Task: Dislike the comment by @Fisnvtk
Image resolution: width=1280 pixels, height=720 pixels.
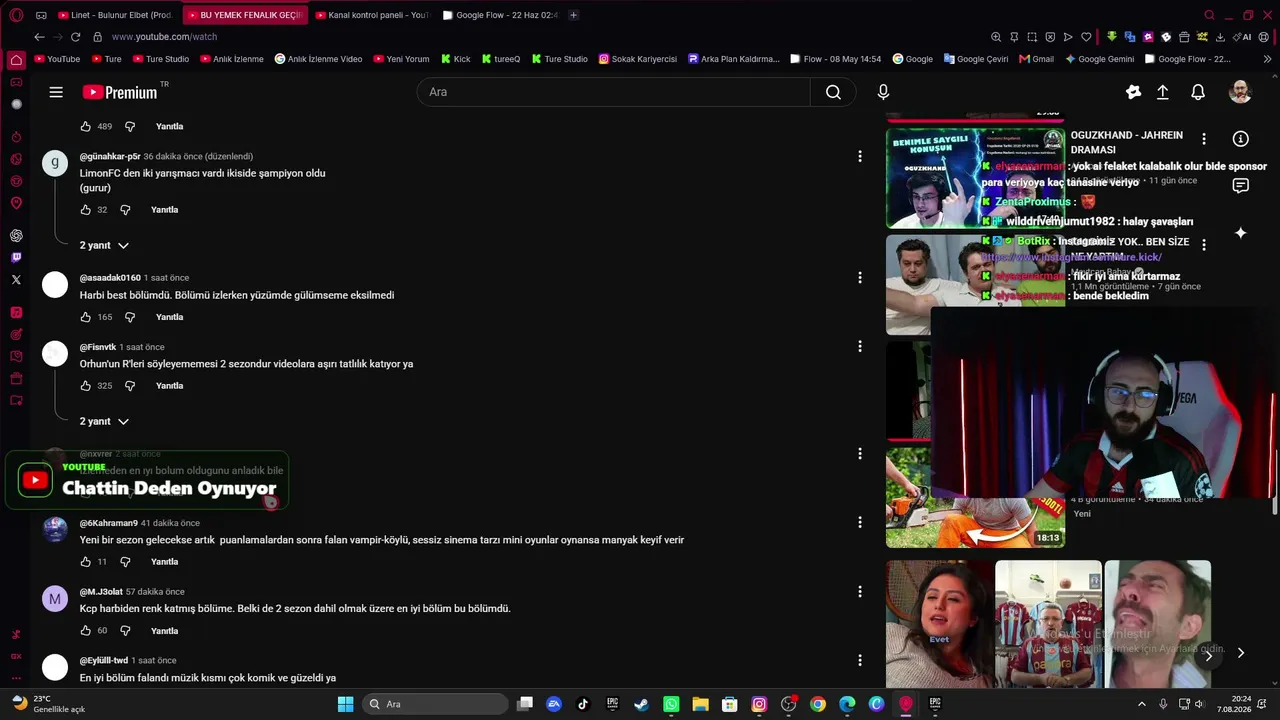Action: tap(130, 386)
